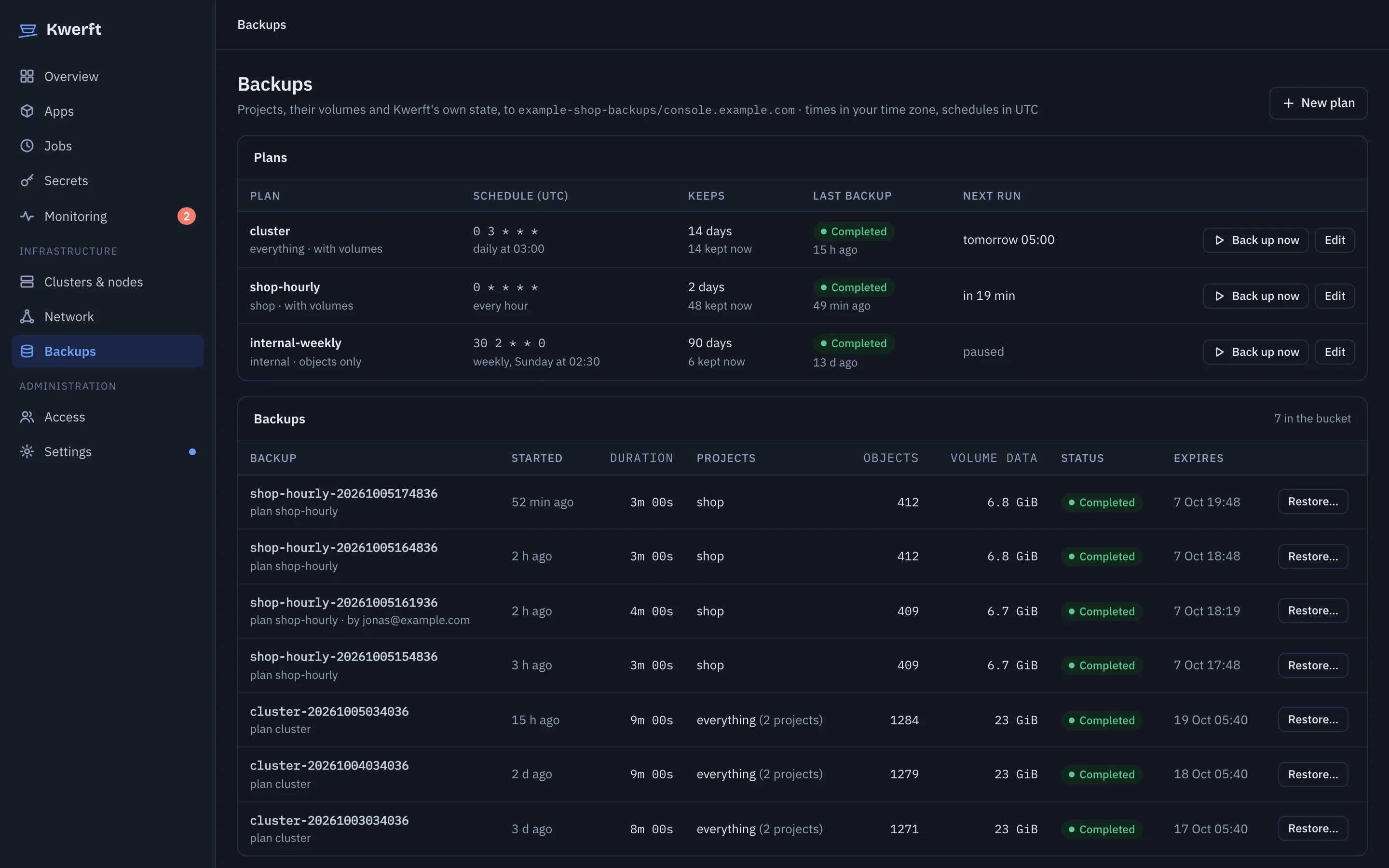Click the Access users icon
1389x868 pixels.
coord(27,417)
